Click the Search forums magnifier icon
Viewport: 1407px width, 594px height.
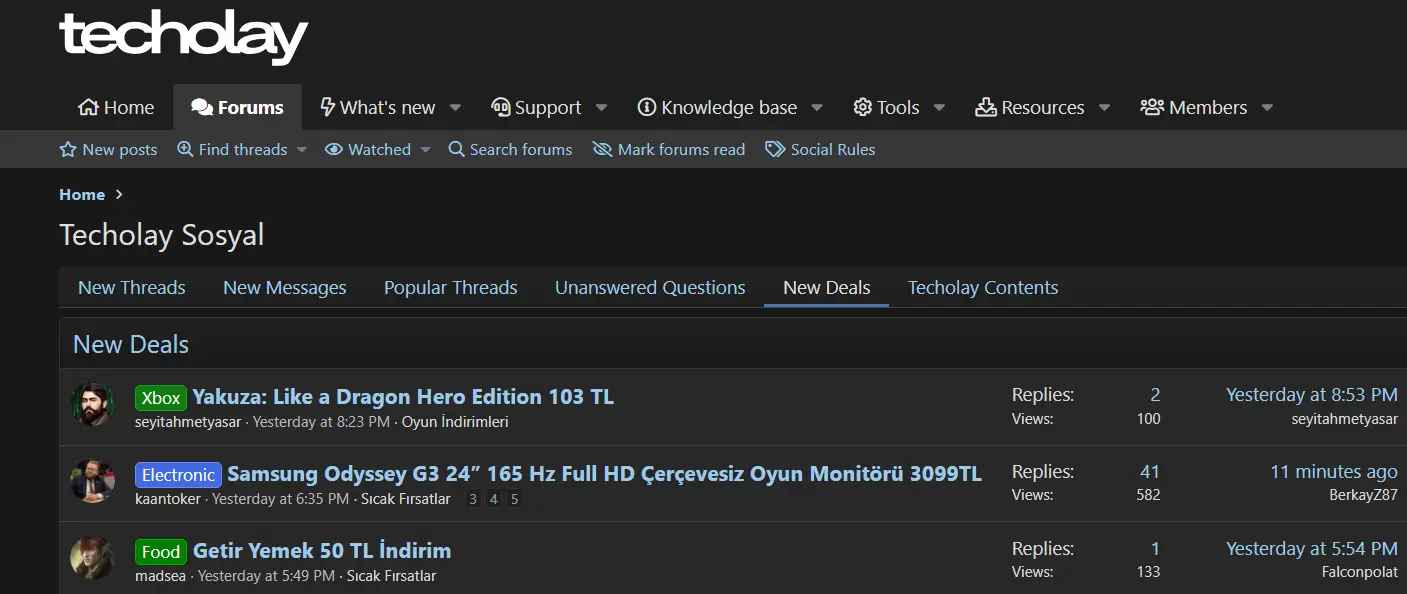(x=456, y=149)
